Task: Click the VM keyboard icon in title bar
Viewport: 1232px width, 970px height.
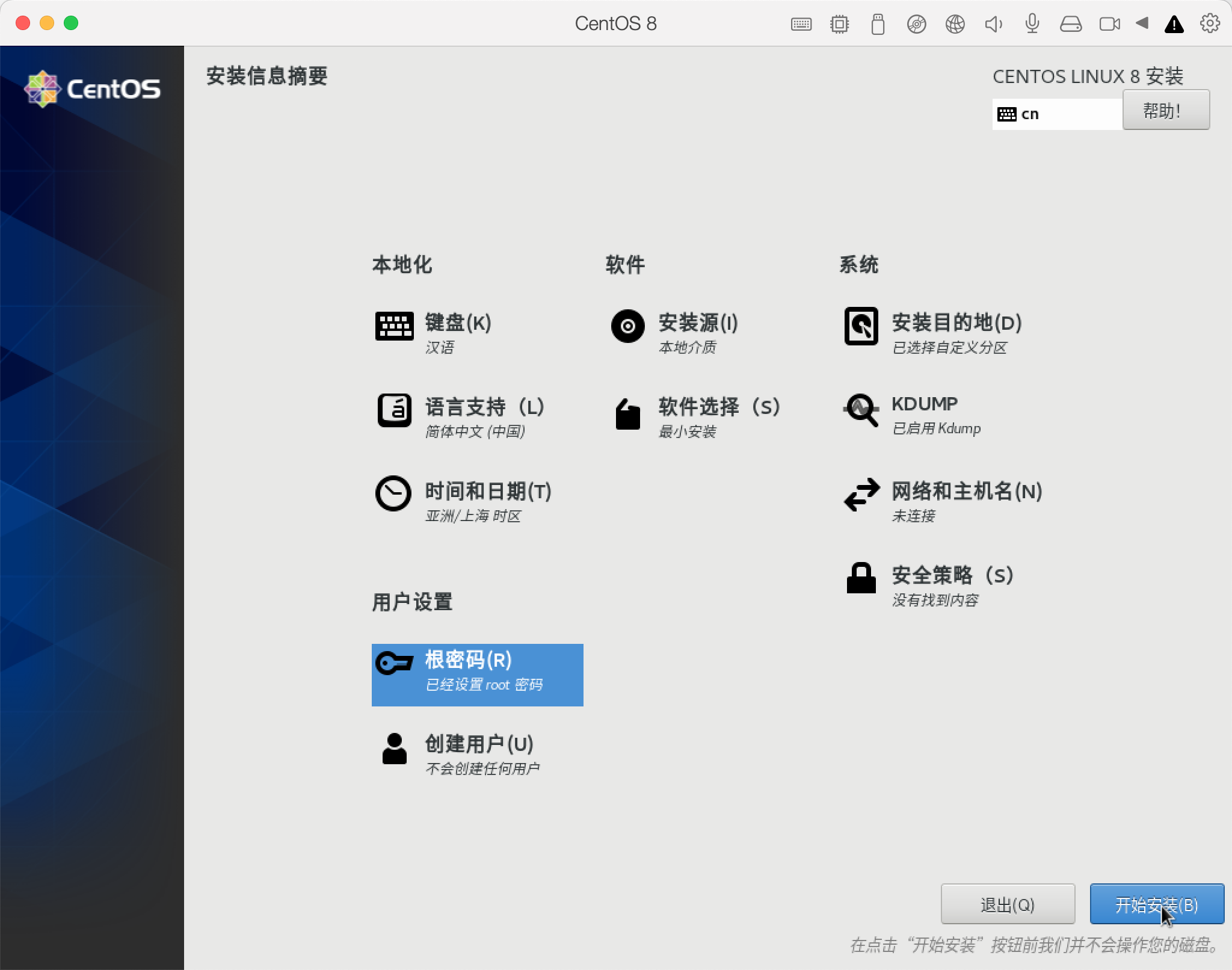Action: 801,24
